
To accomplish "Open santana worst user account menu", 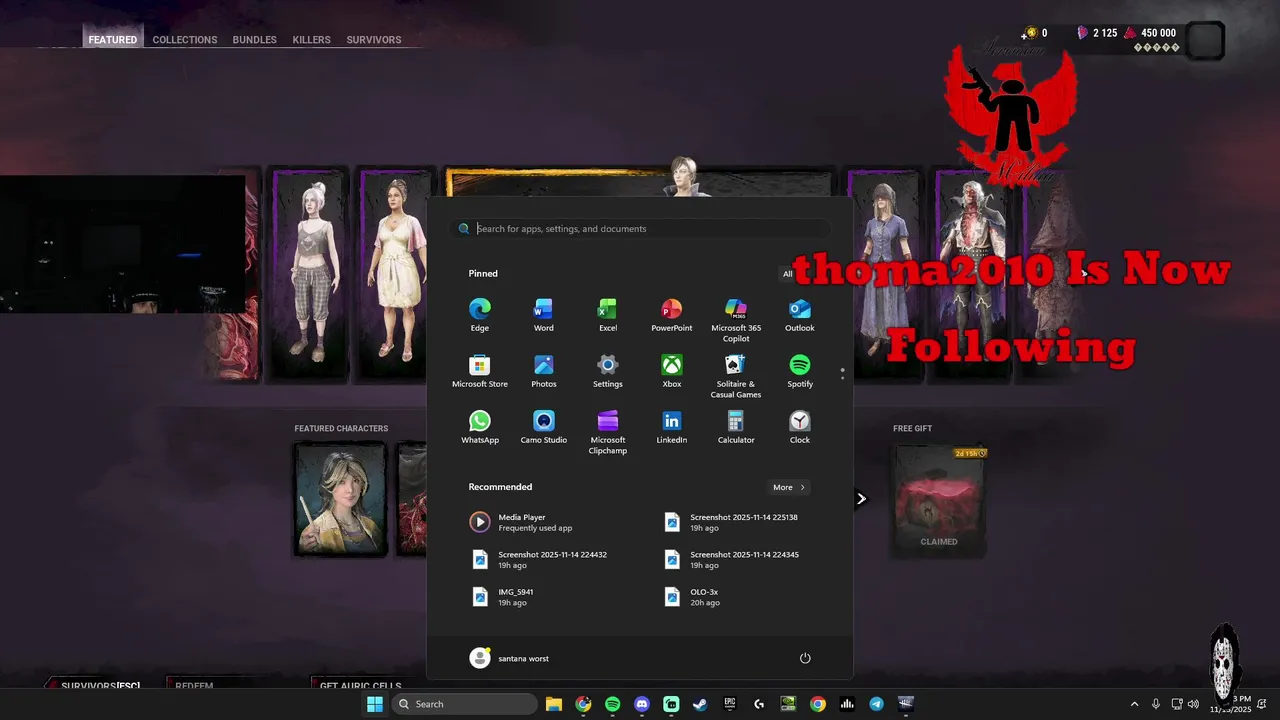I will tap(509, 658).
